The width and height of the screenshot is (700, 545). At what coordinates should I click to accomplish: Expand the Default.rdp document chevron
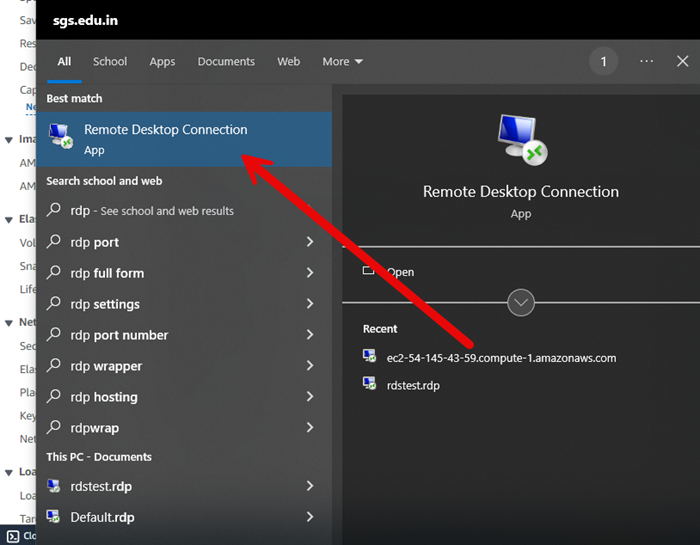click(310, 516)
